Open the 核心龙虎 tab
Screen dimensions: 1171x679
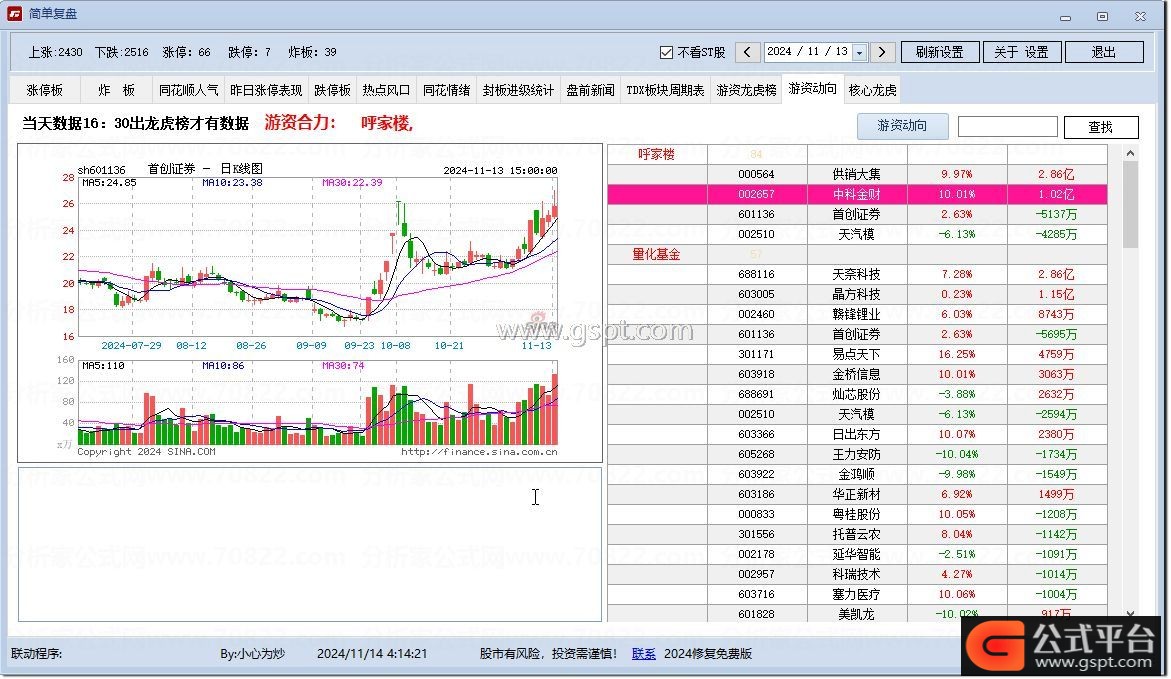click(872, 90)
